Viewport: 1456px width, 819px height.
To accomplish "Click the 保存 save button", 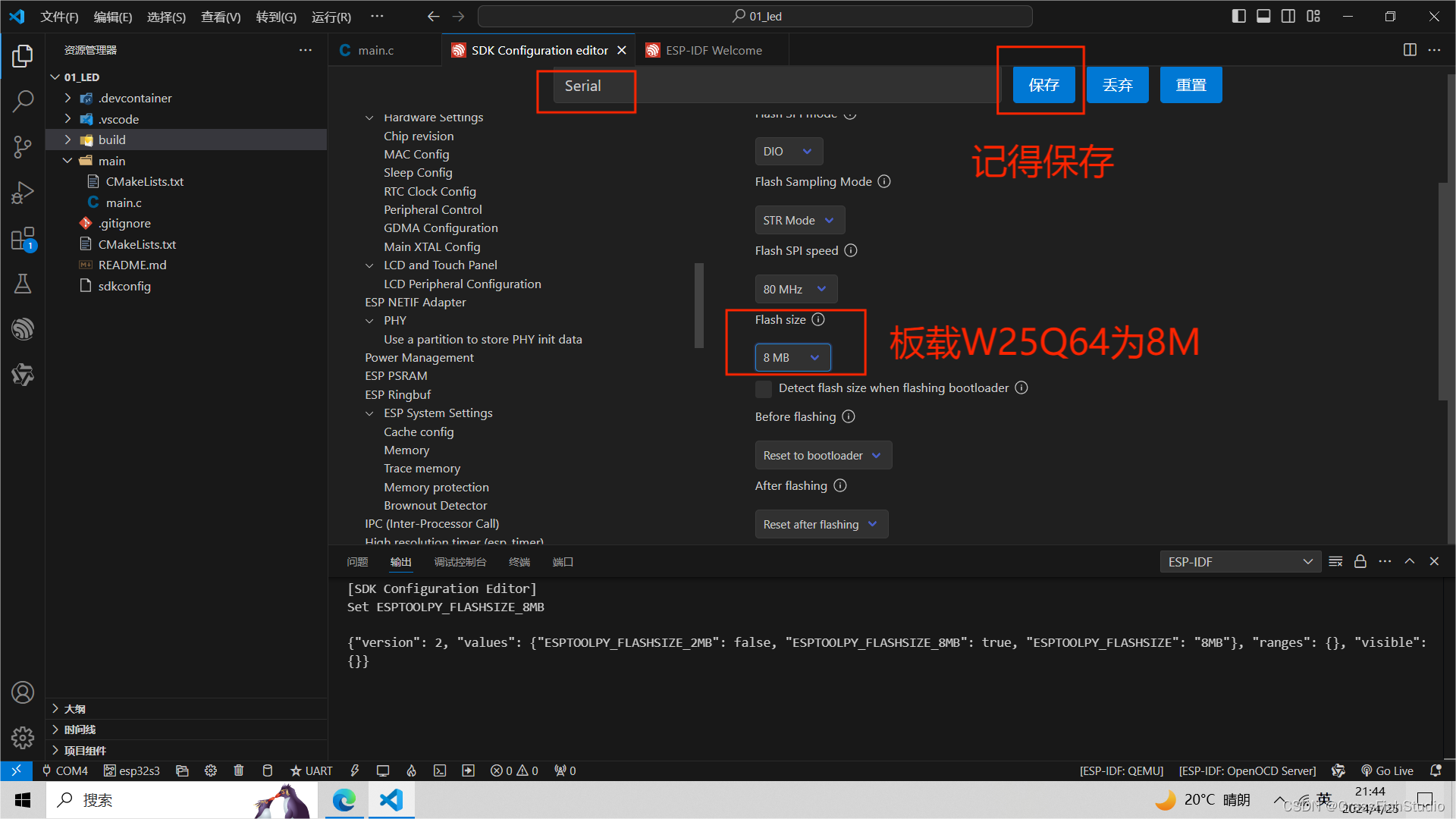I will point(1043,85).
